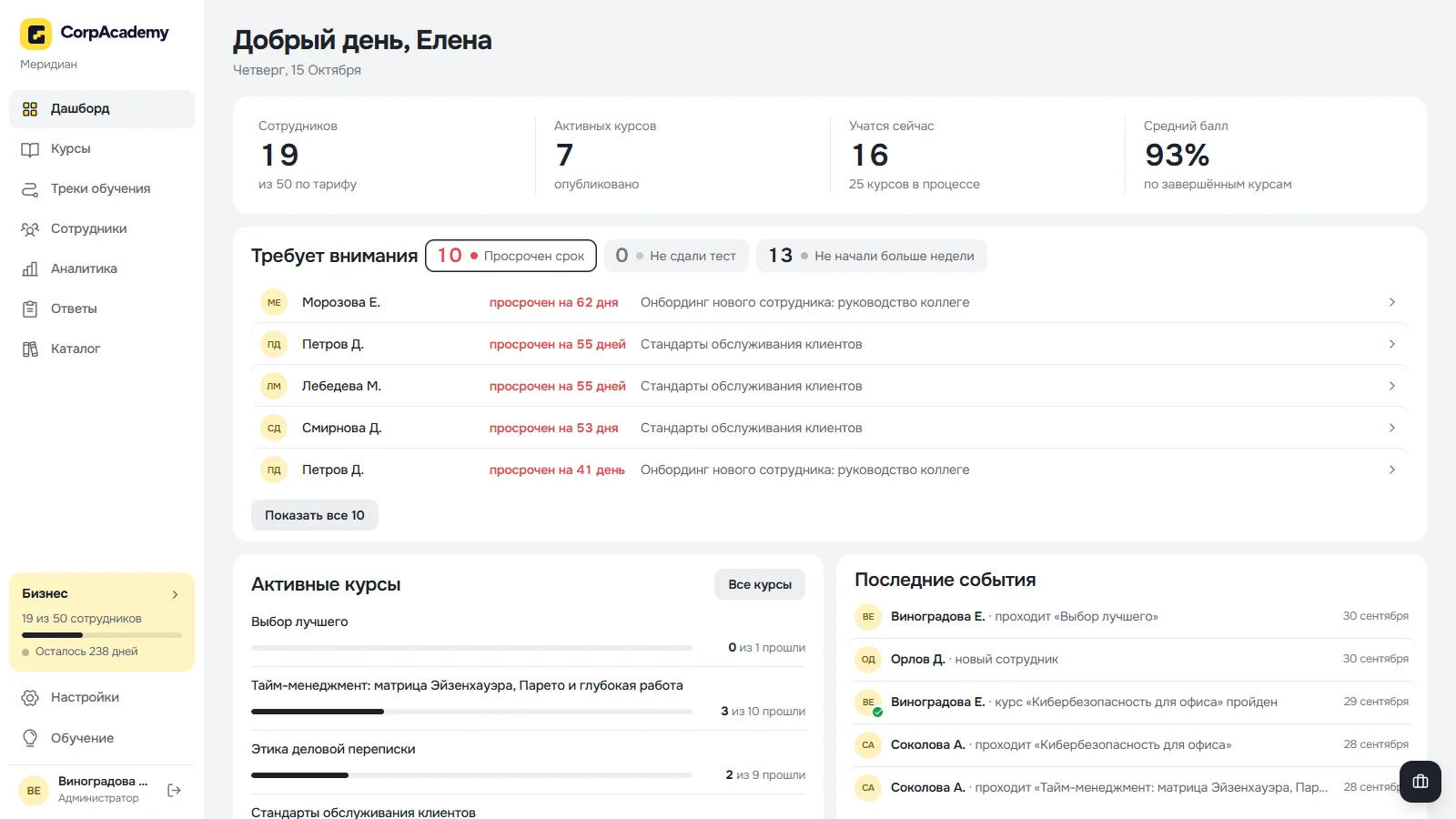Screen dimensions: 1456x819
Task: Click the Показать все 10 button
Action: [x=315, y=515]
